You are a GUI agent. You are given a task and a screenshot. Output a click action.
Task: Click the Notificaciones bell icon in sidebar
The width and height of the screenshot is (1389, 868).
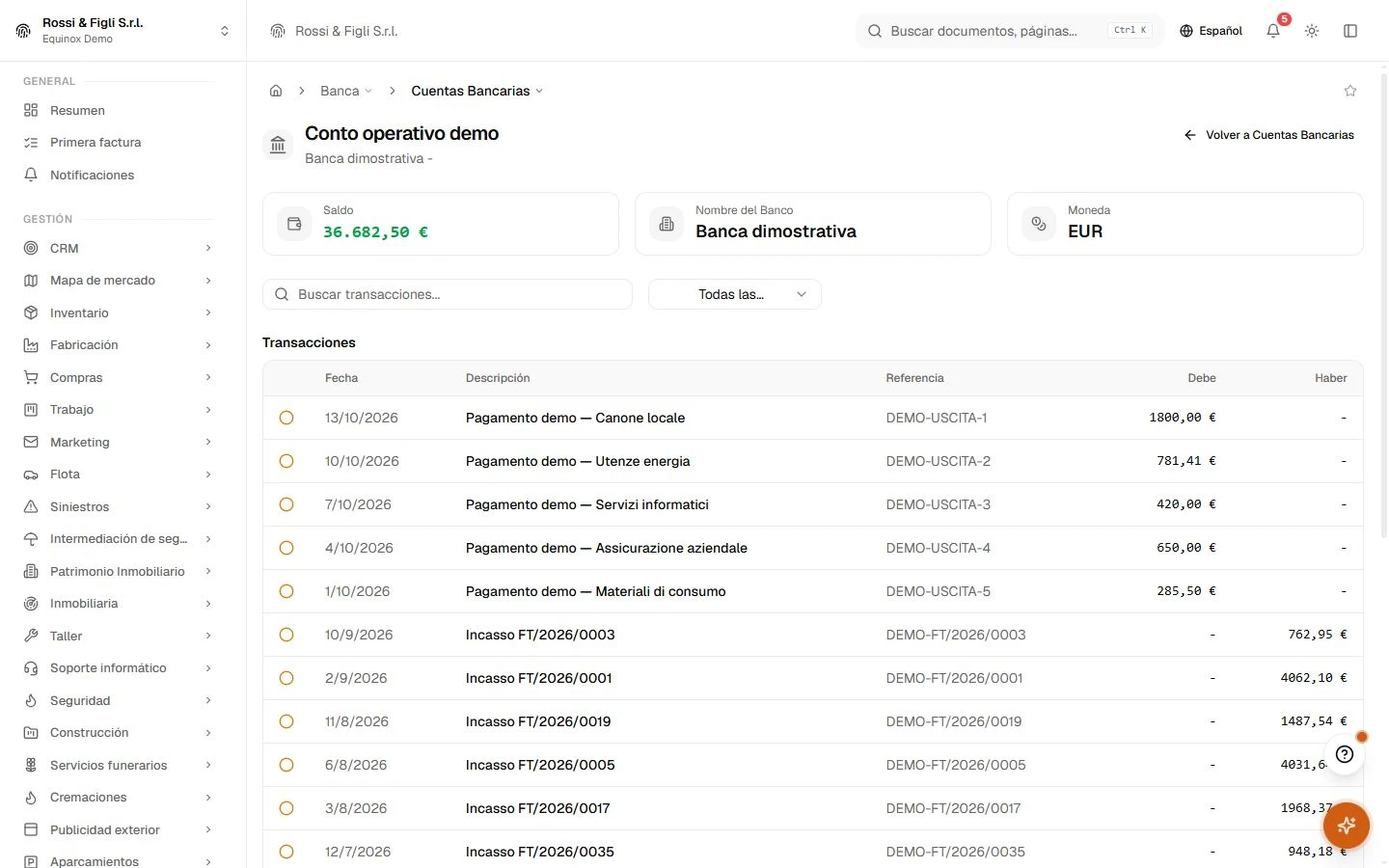31,175
